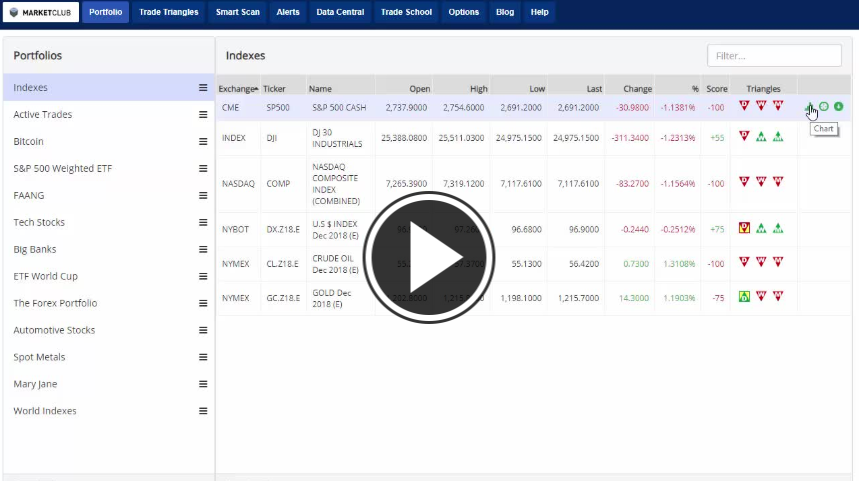
Task: Click the weekly green triangle for DX.Z18.E
Action: pos(761,228)
